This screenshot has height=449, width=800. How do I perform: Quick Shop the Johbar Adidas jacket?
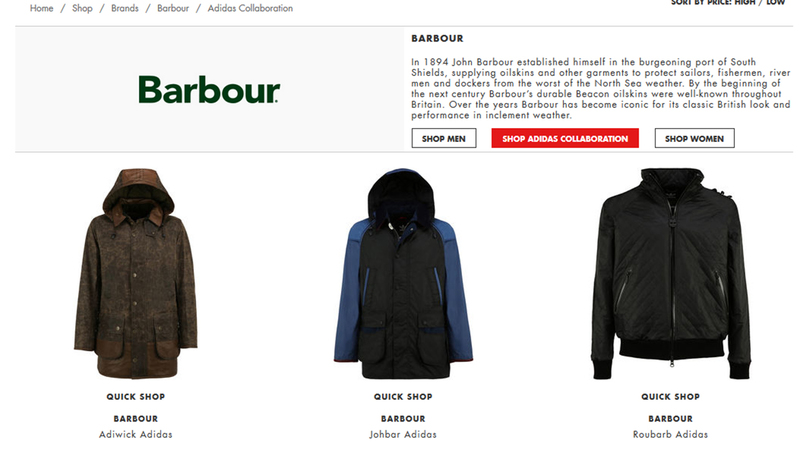[403, 396]
